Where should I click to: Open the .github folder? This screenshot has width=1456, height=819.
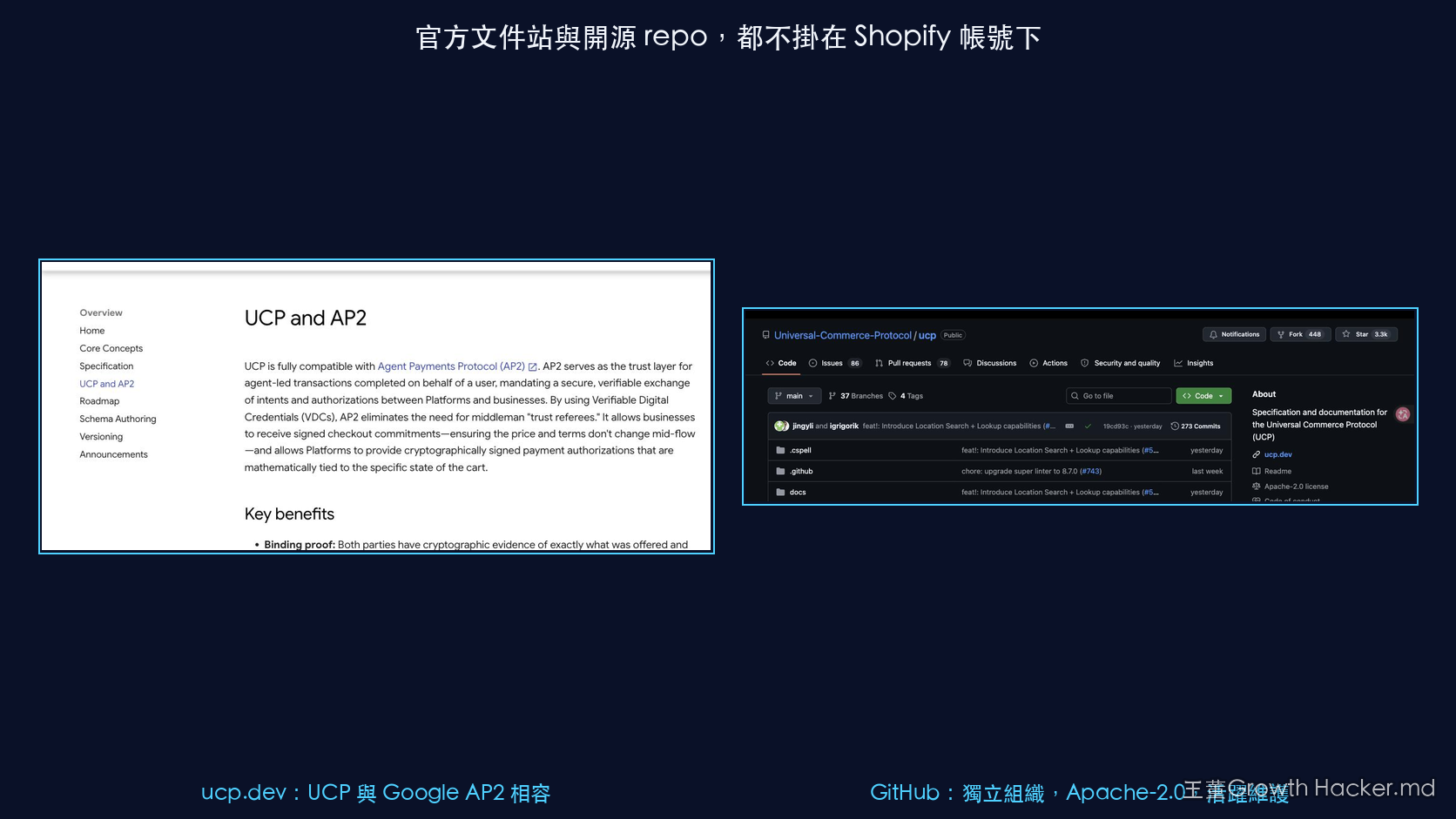pos(801,472)
